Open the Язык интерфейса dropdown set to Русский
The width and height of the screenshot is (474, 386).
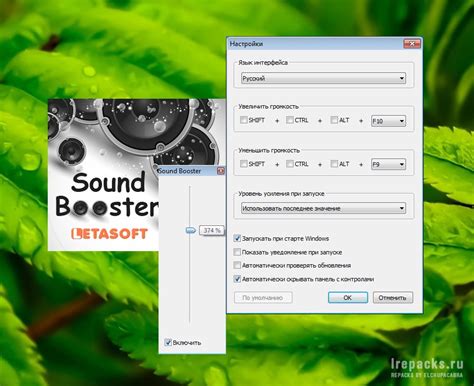point(323,78)
